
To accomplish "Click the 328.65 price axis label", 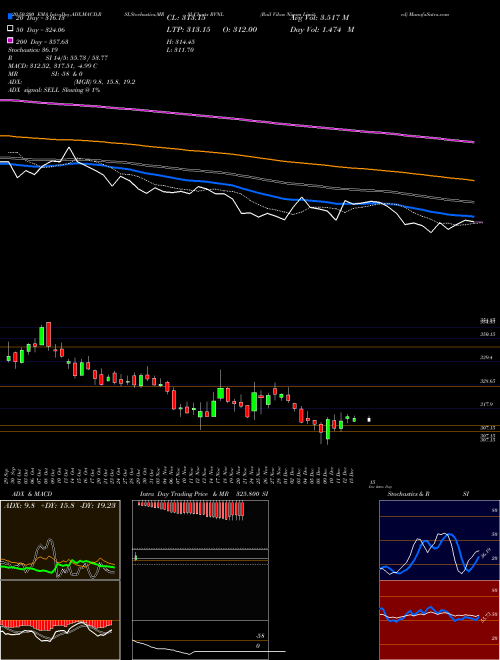I will pyautogui.click(x=488, y=381).
